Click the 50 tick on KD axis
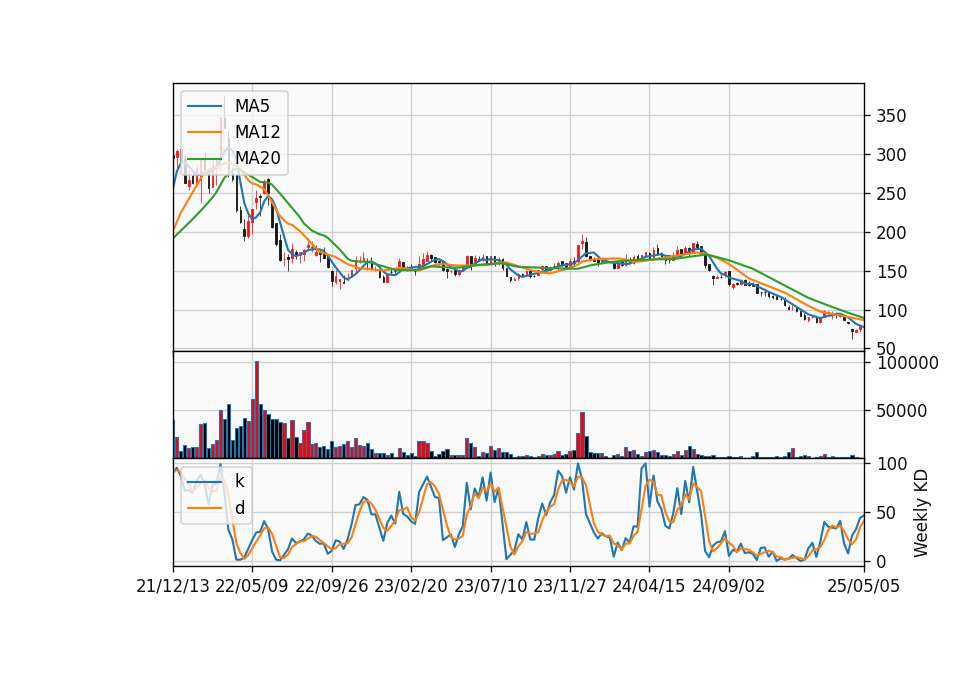 click(887, 512)
